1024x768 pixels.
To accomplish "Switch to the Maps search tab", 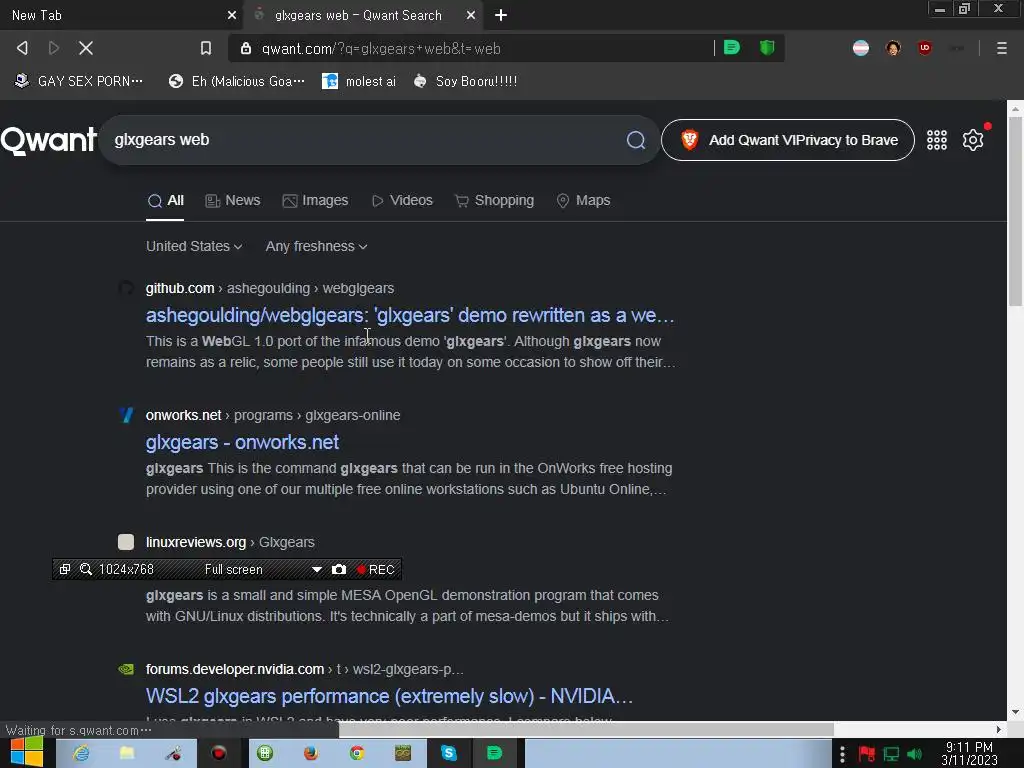I will (x=583, y=200).
